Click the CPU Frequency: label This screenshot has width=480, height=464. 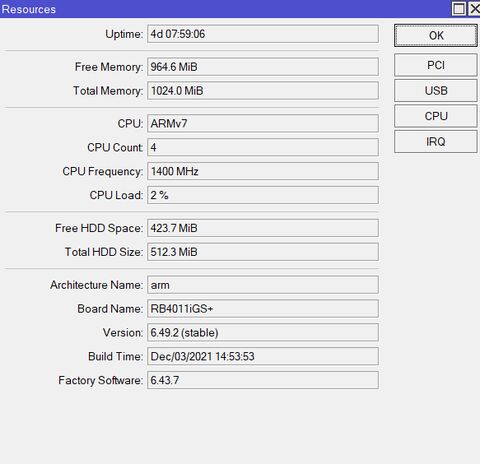tap(103, 172)
